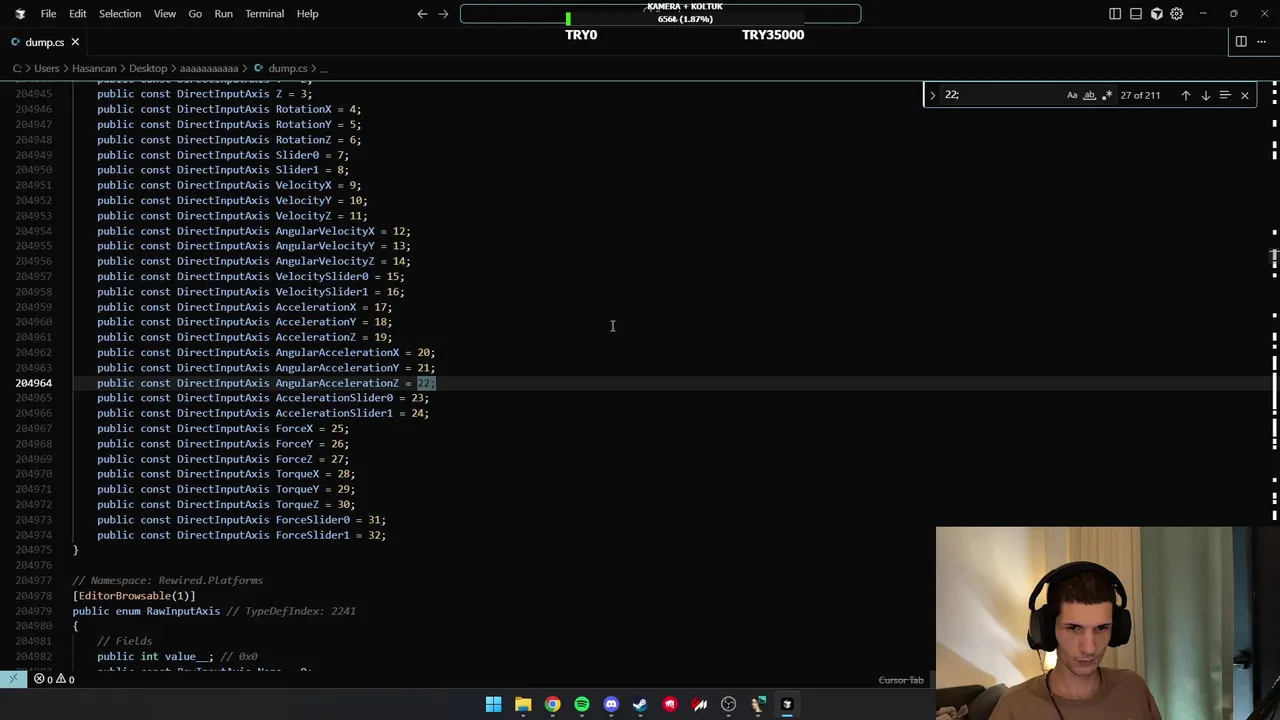Image resolution: width=1280 pixels, height=720 pixels.
Task: Expand the replace field chevron in find widget
Action: (932, 95)
